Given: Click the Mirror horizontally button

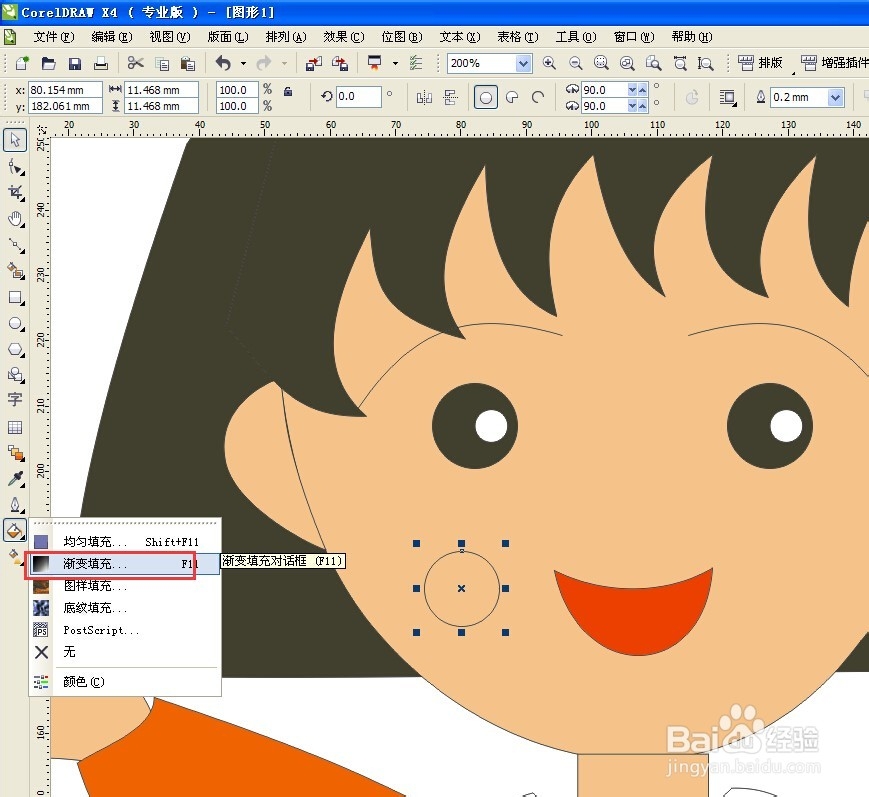Looking at the screenshot, I should (424, 98).
